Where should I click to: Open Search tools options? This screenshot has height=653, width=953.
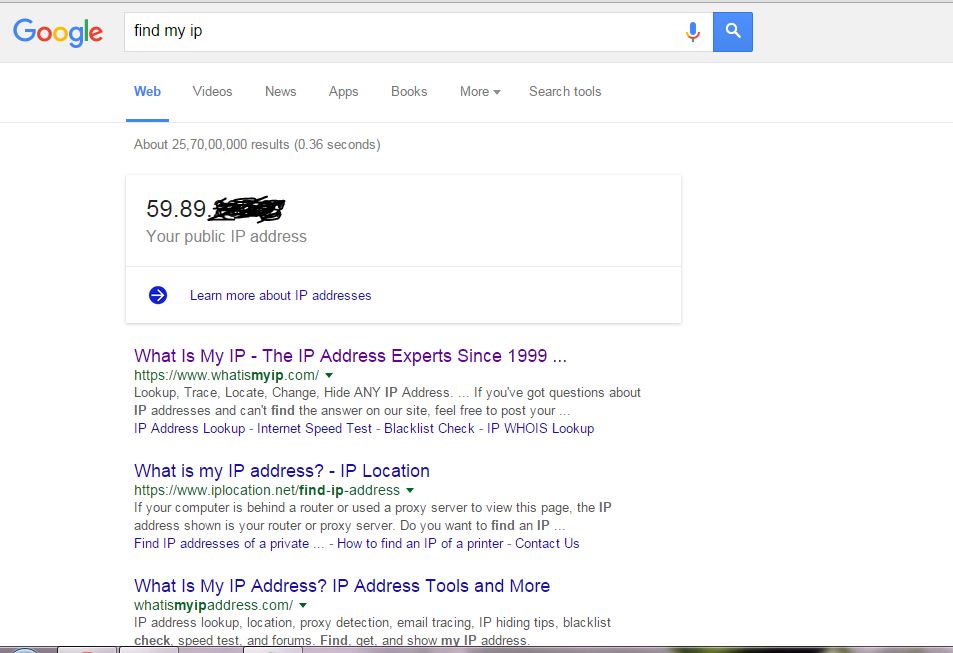pyautogui.click(x=565, y=91)
